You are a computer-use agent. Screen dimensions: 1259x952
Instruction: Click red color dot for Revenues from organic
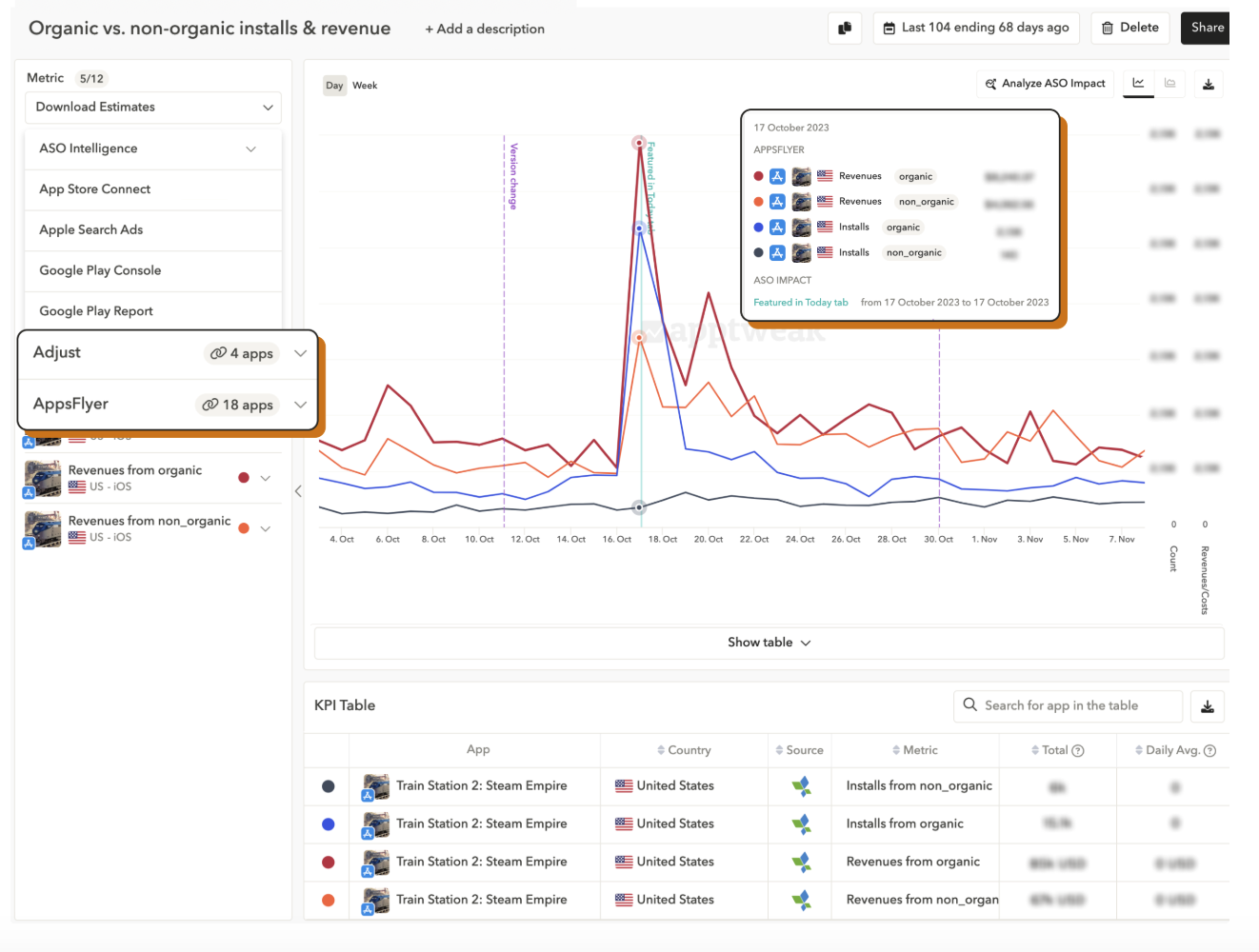(x=244, y=478)
